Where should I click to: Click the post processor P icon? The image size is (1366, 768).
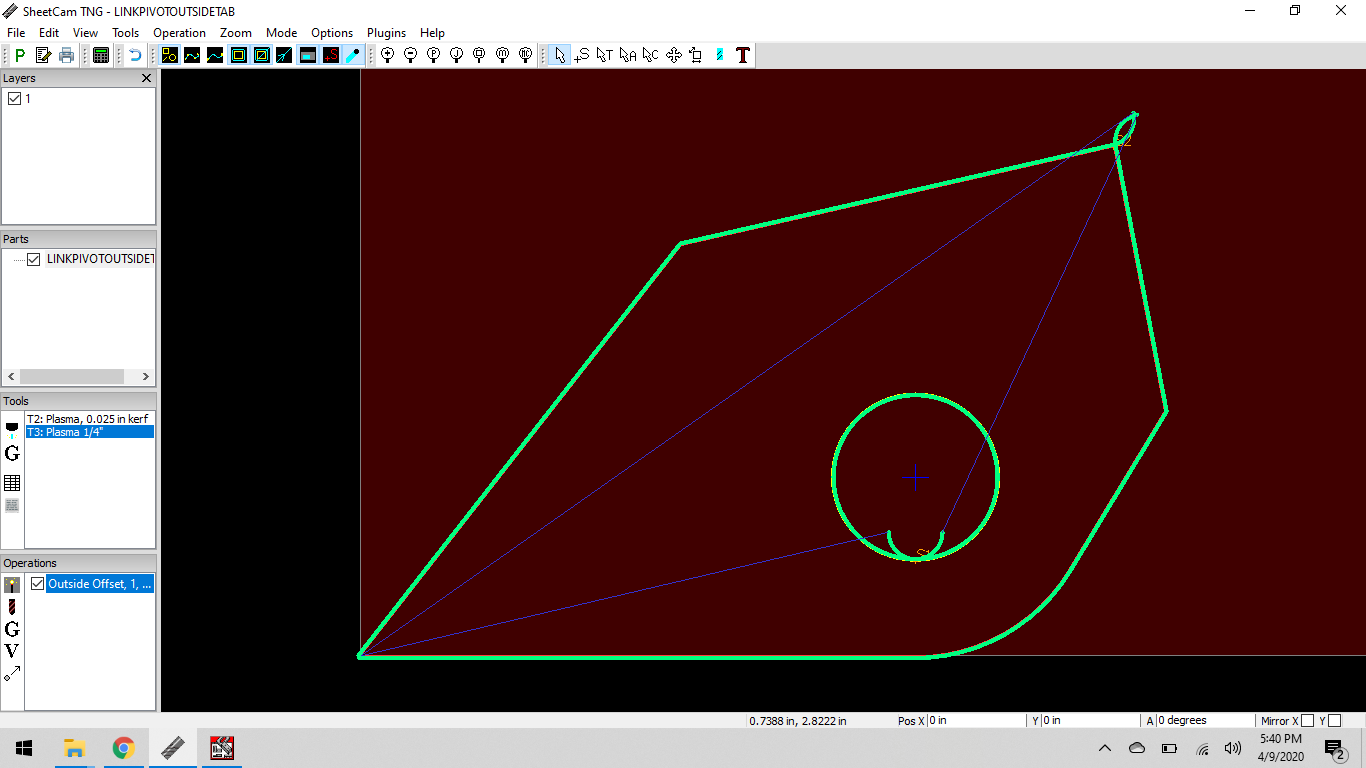point(20,55)
